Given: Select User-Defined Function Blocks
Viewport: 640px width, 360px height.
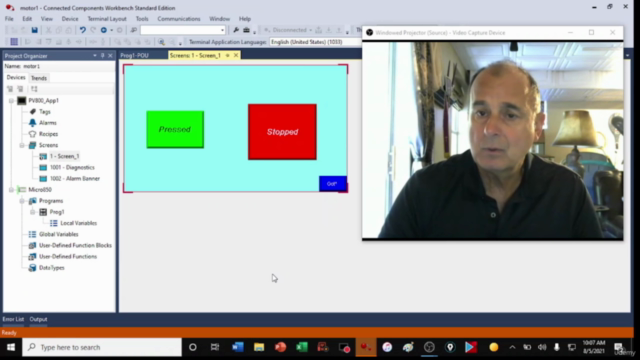Looking at the screenshot, I should click(75, 245).
